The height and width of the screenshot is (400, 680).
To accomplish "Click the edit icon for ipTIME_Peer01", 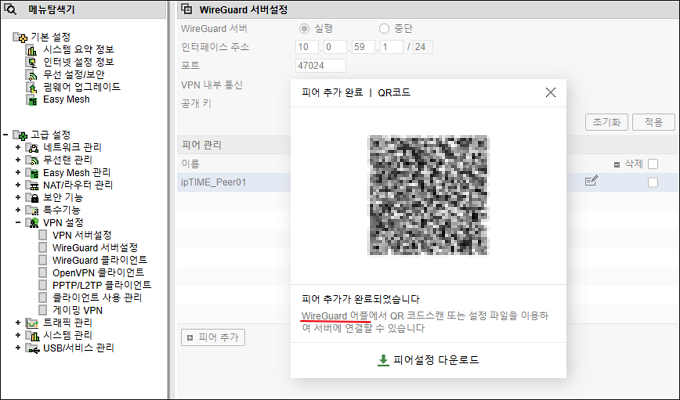I will click(592, 181).
